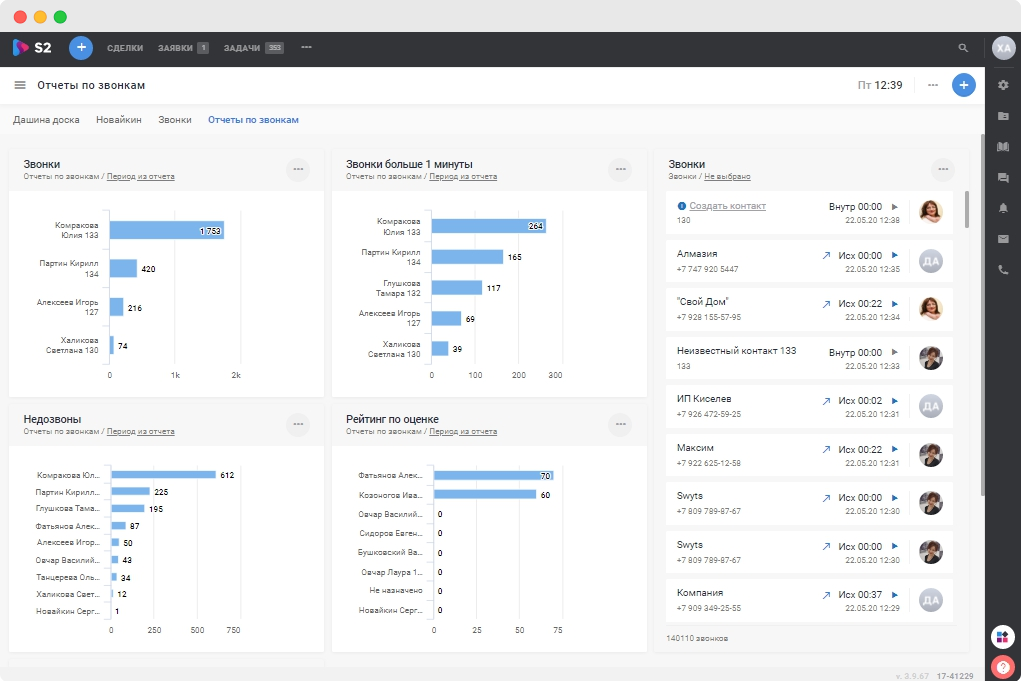Image resolution: width=1021 pixels, height=681 pixels.
Task: Open the Сделки menu item
Action: 125,48
